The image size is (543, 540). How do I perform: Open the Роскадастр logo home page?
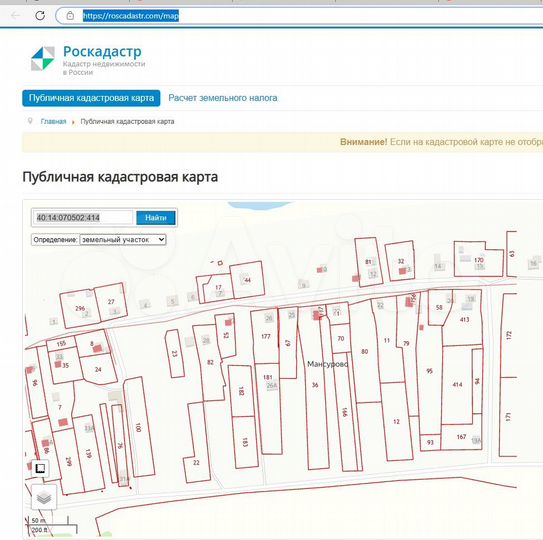coord(43,58)
